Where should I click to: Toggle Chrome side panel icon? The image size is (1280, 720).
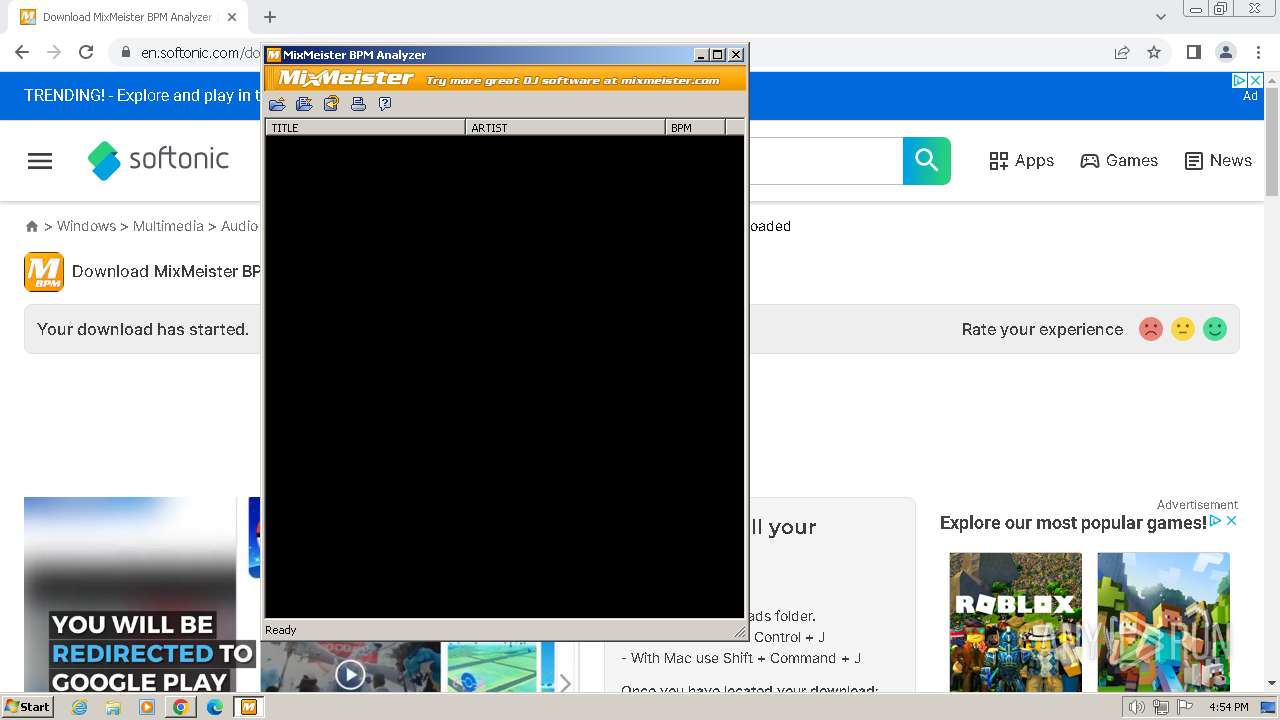[x=1193, y=52]
